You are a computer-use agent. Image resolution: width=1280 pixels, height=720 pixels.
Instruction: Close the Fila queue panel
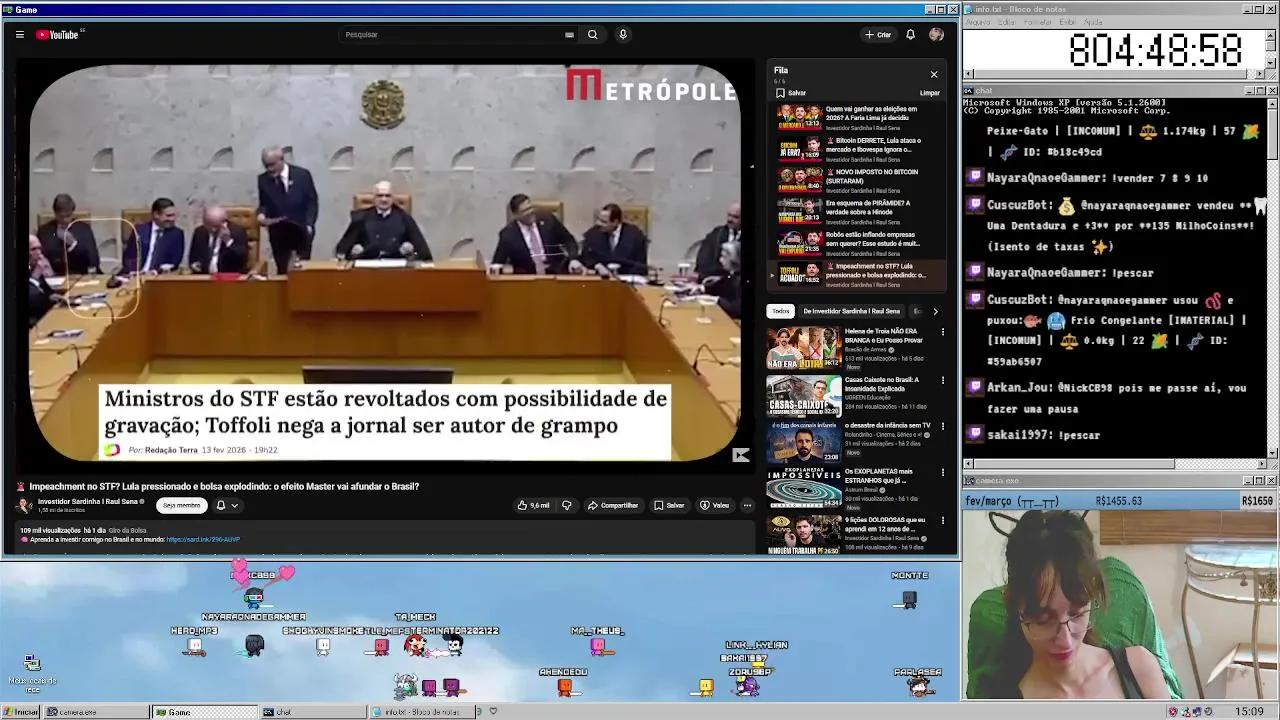[x=934, y=74]
